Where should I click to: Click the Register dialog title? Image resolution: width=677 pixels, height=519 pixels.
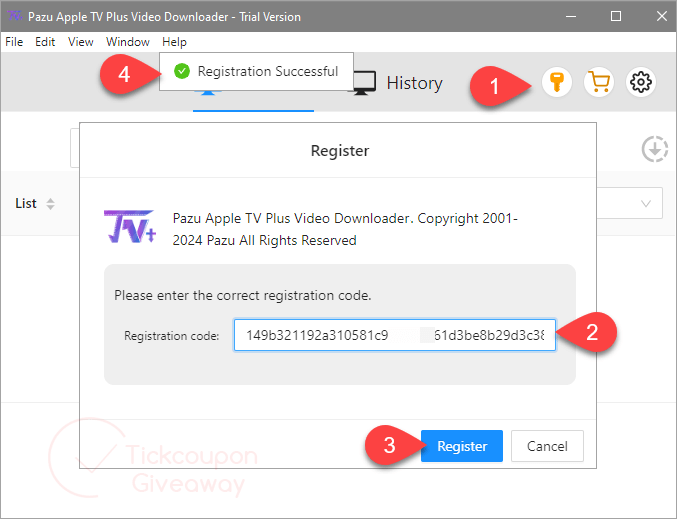click(340, 151)
